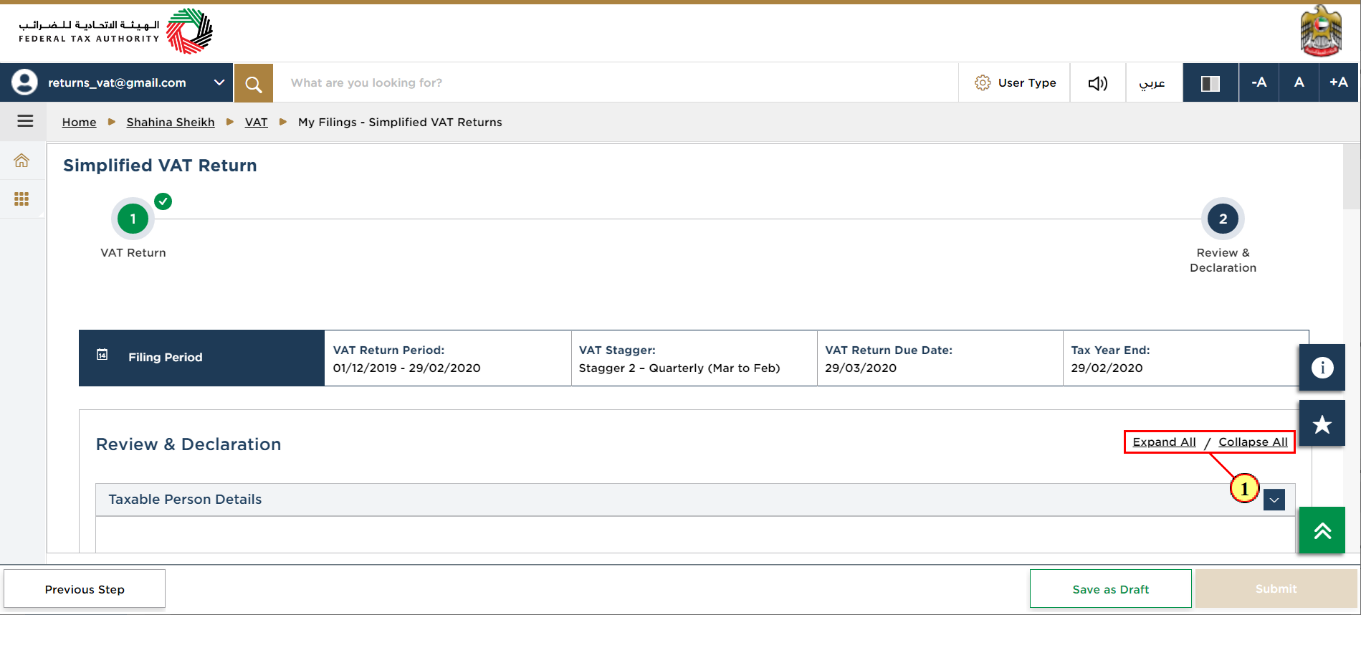Decrease font size with -A

tap(1259, 83)
